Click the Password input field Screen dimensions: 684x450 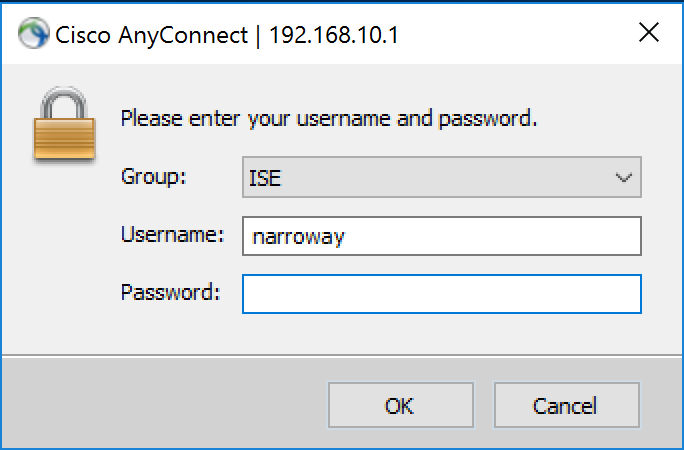tap(440, 294)
